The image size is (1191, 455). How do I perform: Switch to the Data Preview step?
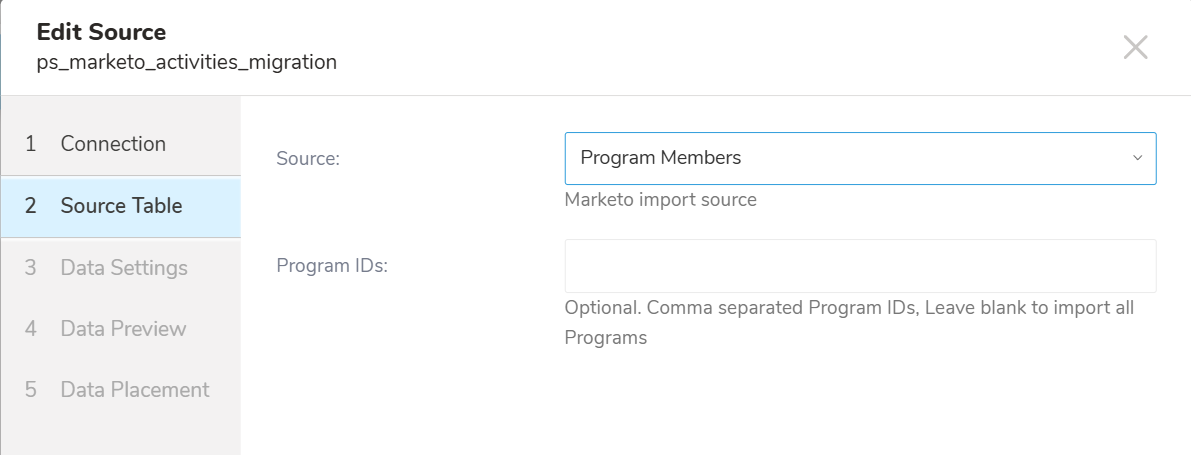tap(123, 329)
